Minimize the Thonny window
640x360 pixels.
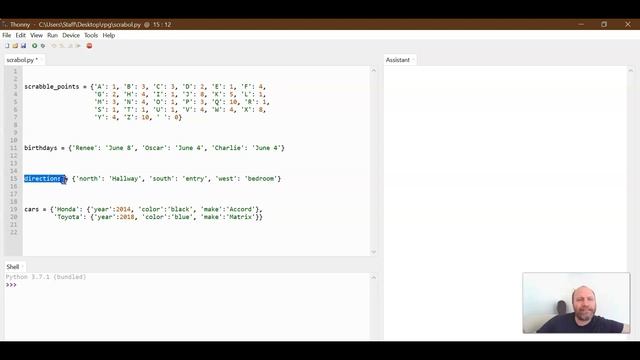pyautogui.click(x=581, y=24)
